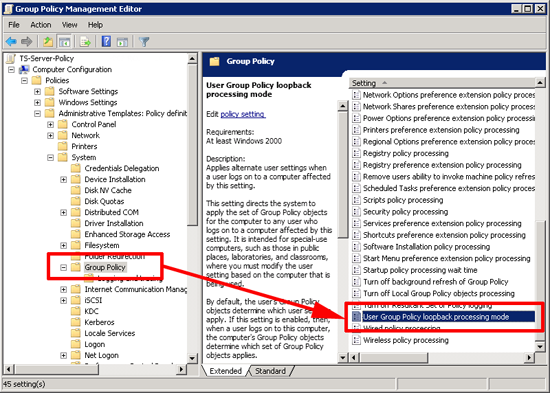The image size is (550, 393).
Task: Switch to the Standard tab
Action: point(270,371)
